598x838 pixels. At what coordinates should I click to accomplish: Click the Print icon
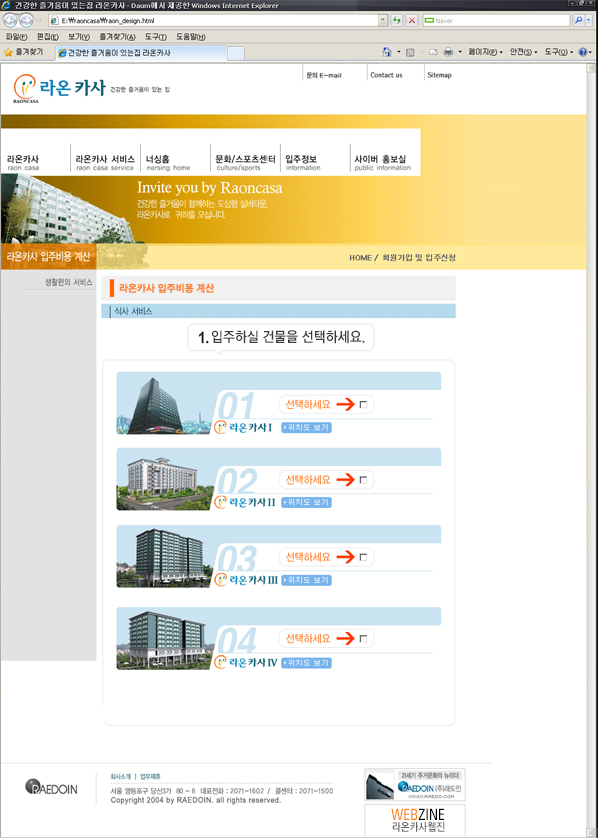click(448, 52)
